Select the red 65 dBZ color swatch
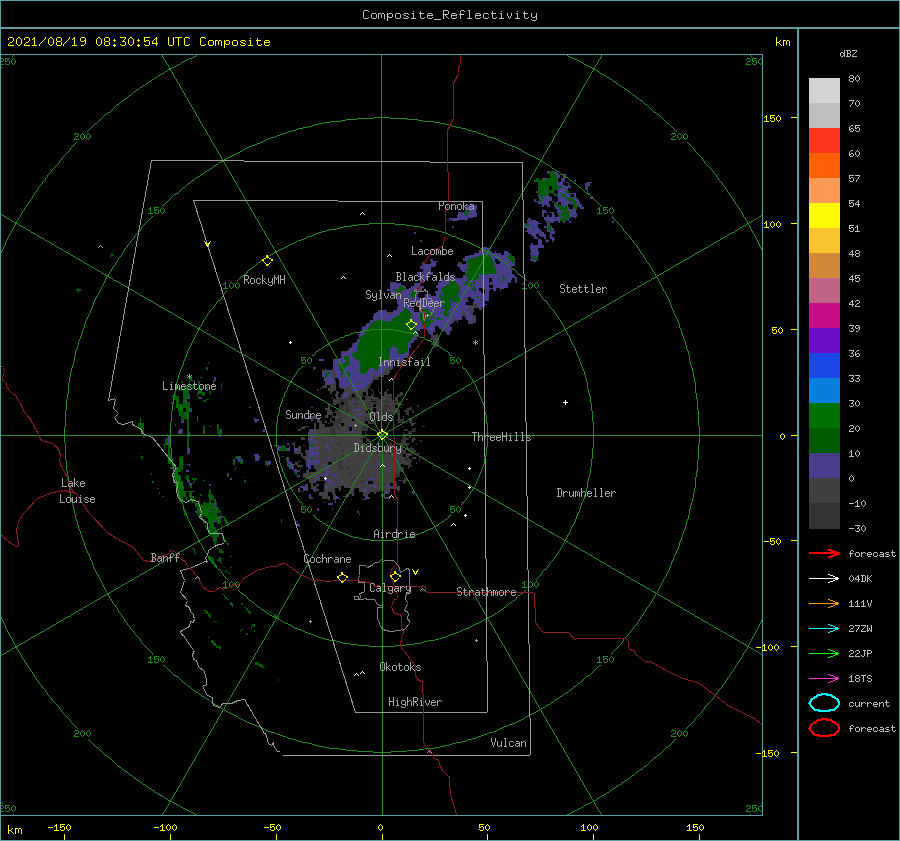 coord(824,140)
